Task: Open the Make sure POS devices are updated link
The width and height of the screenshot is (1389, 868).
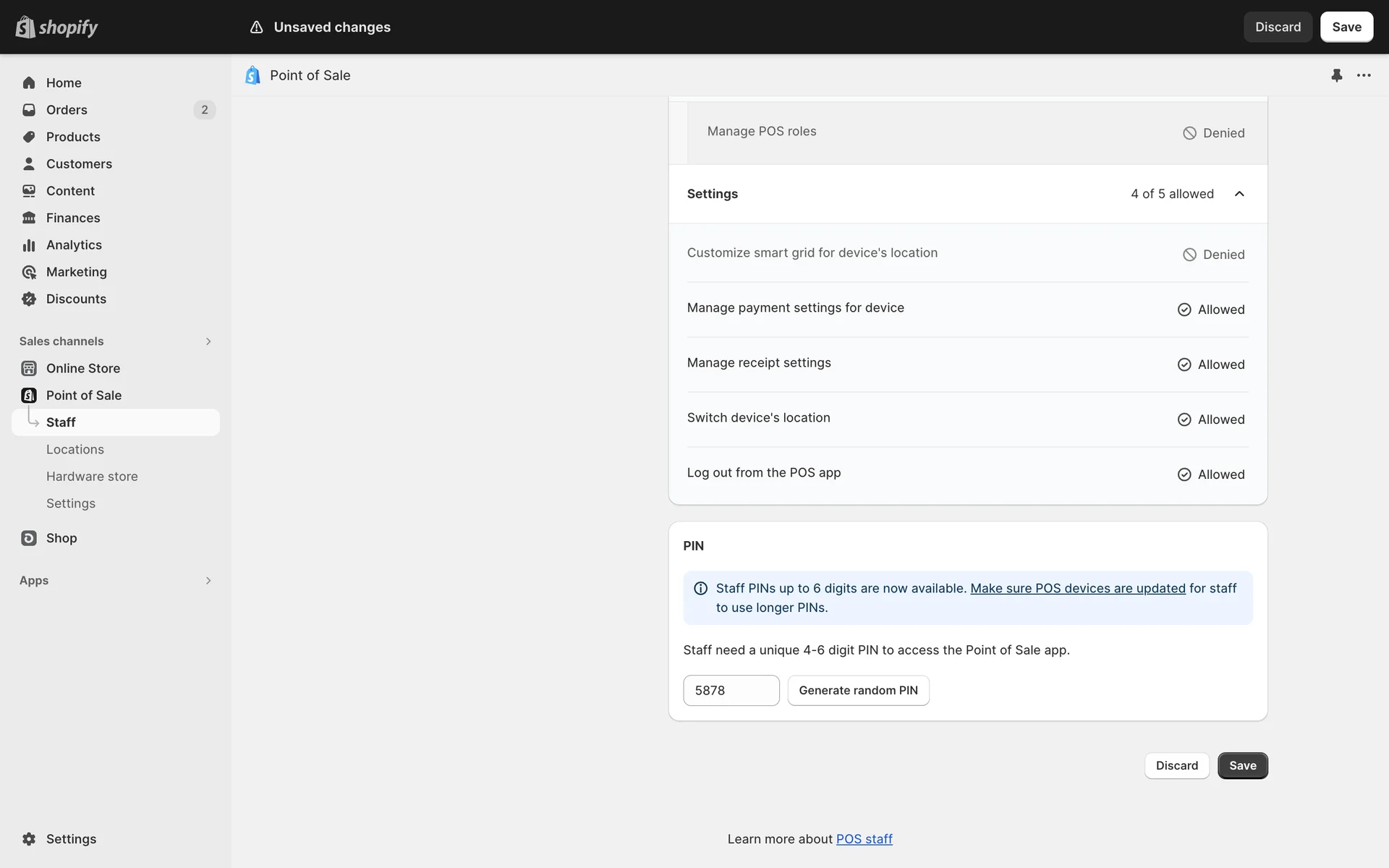Action: [1077, 589]
